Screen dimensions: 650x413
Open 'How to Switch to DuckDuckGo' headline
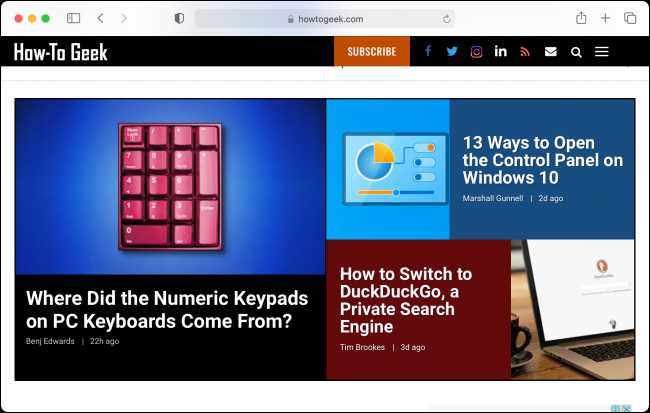[406, 300]
